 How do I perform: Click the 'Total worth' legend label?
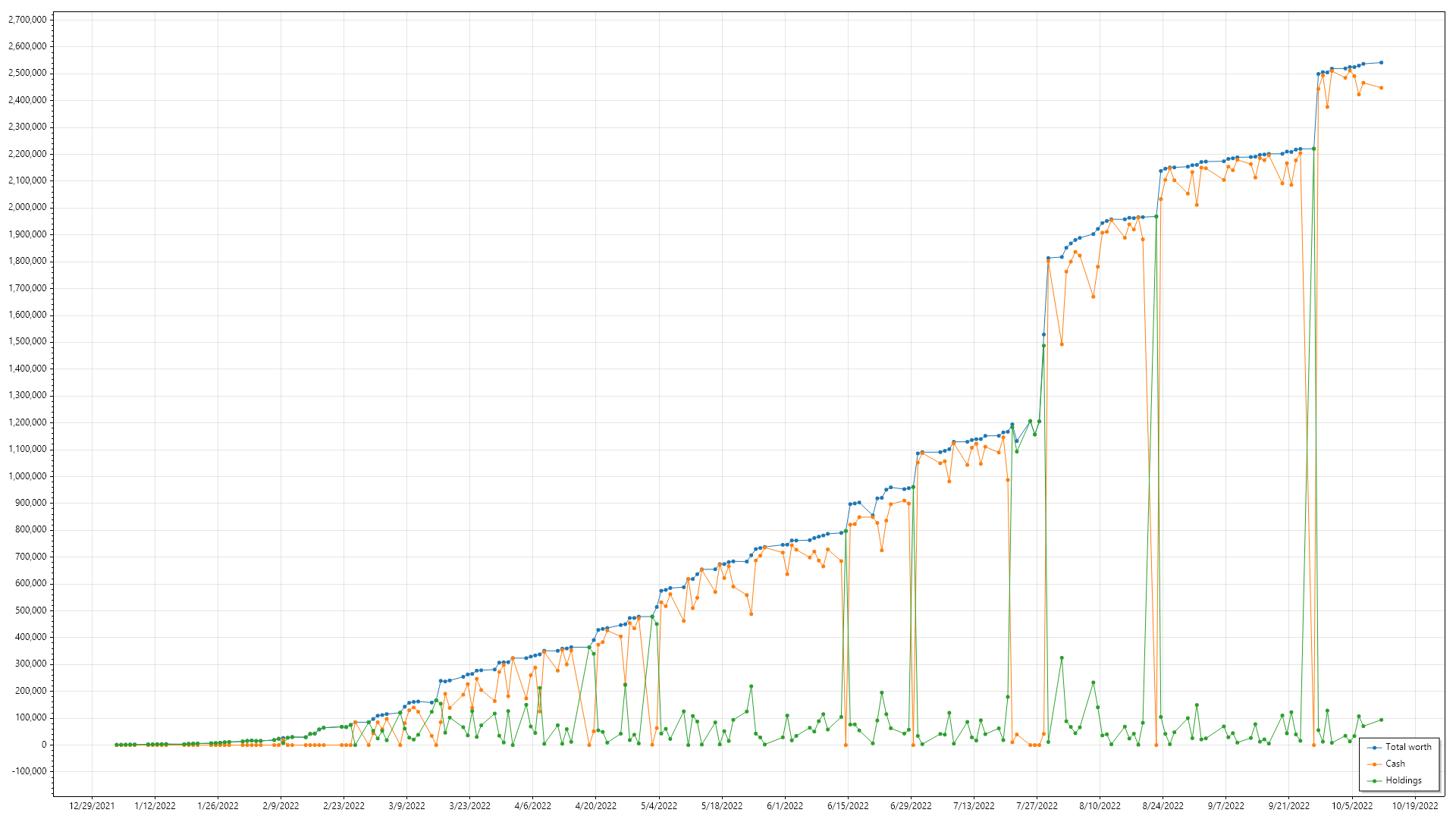coord(1408,747)
